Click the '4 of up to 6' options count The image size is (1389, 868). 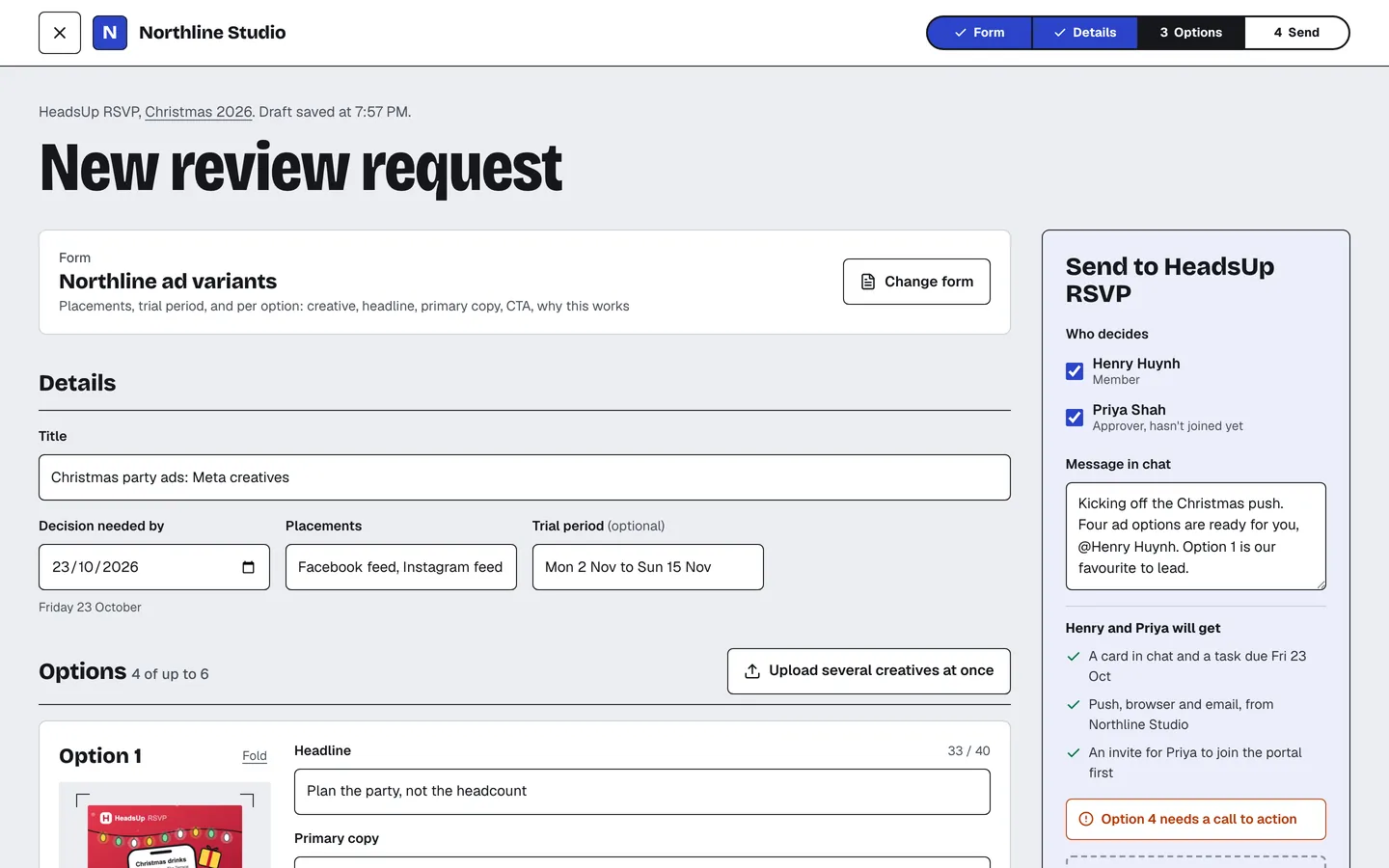[x=171, y=674]
